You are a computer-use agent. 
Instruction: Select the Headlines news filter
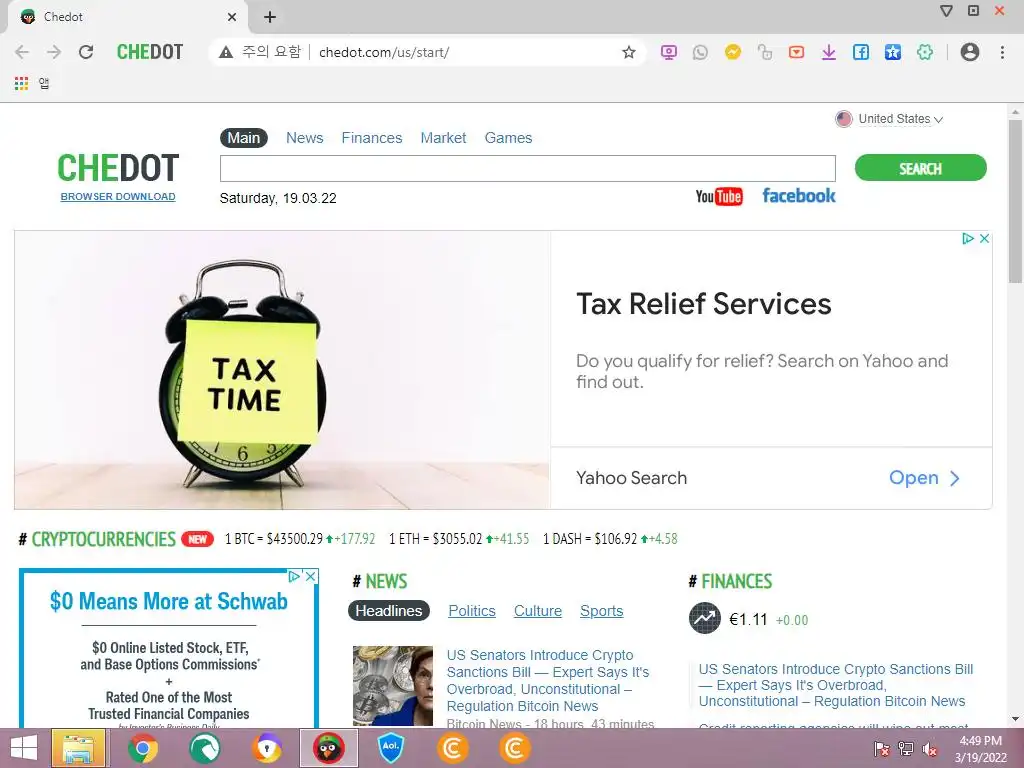pos(389,611)
